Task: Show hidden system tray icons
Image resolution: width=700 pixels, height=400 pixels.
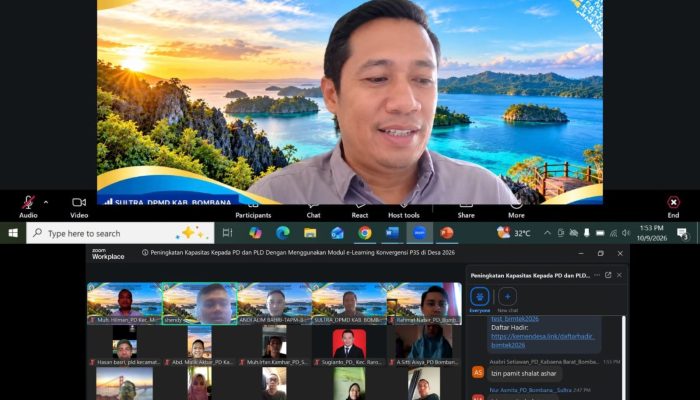Action: point(547,233)
